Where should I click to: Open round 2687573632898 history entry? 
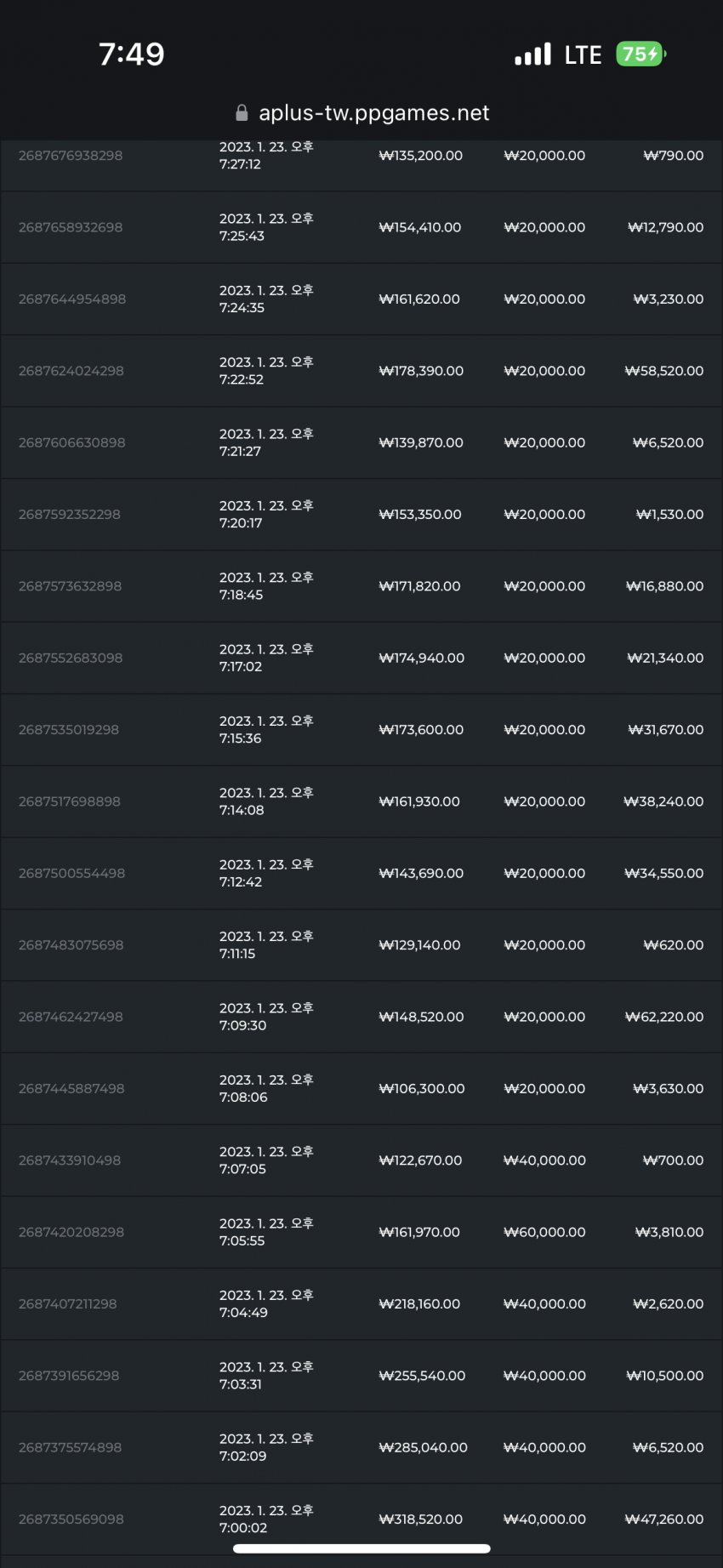361,586
